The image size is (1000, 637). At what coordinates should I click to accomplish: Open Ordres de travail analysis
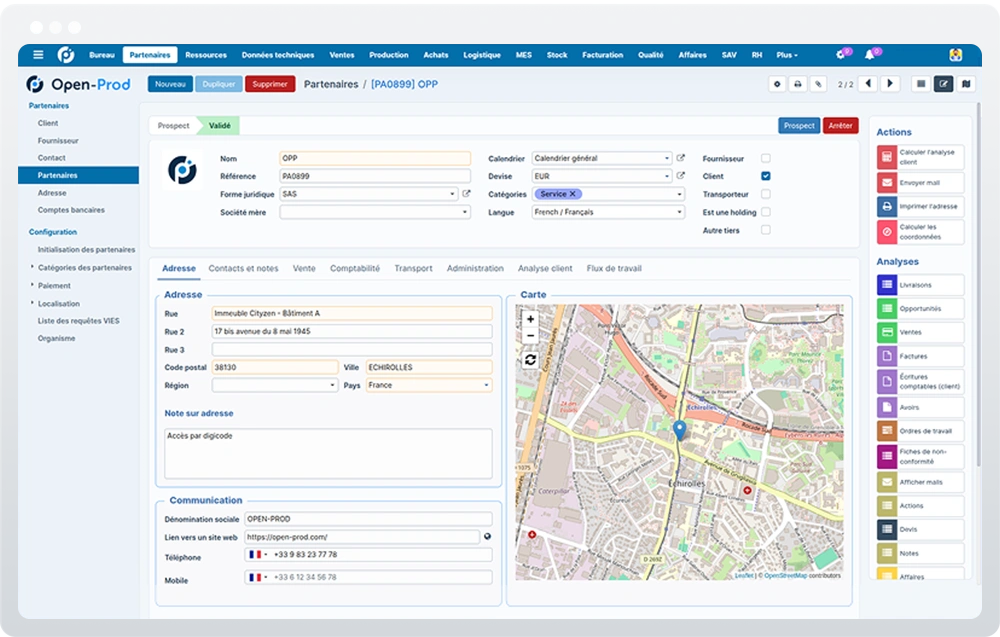[x=920, y=432]
